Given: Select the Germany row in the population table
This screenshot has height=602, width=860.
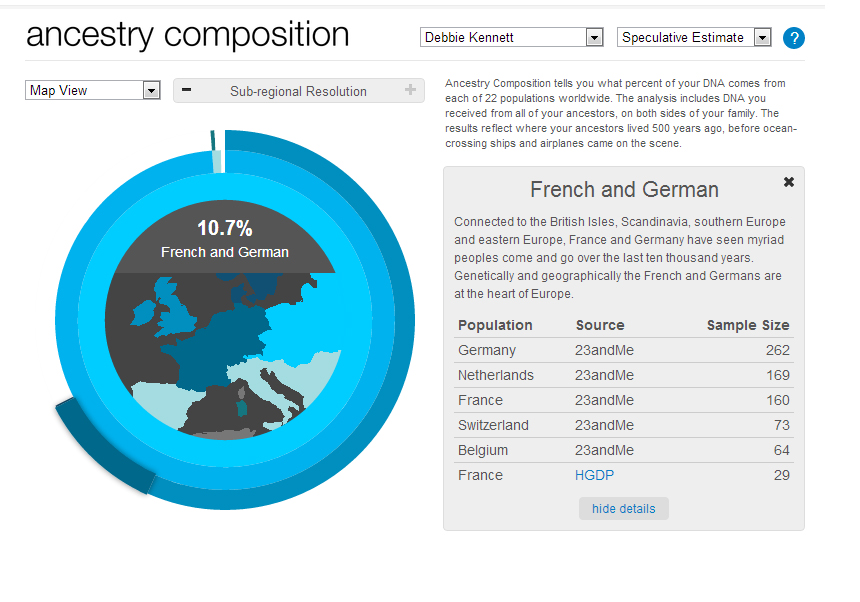Looking at the screenshot, I should [x=487, y=350].
